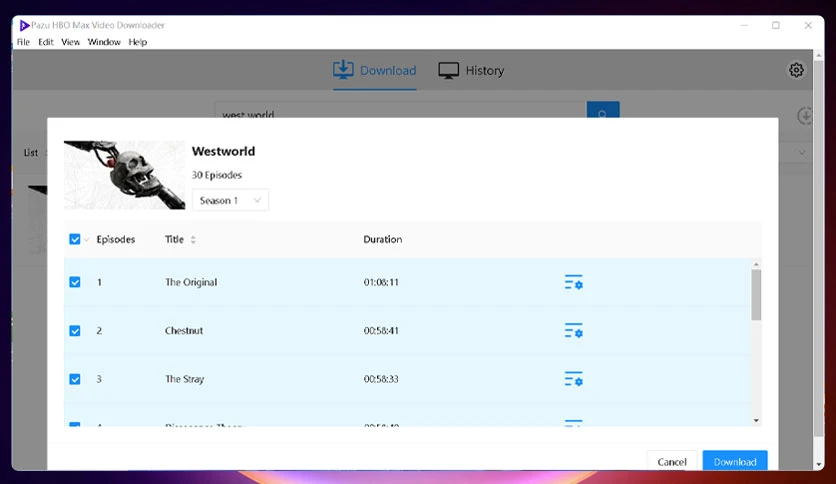
Task: Click the Westworld heading
Action: coord(223,151)
